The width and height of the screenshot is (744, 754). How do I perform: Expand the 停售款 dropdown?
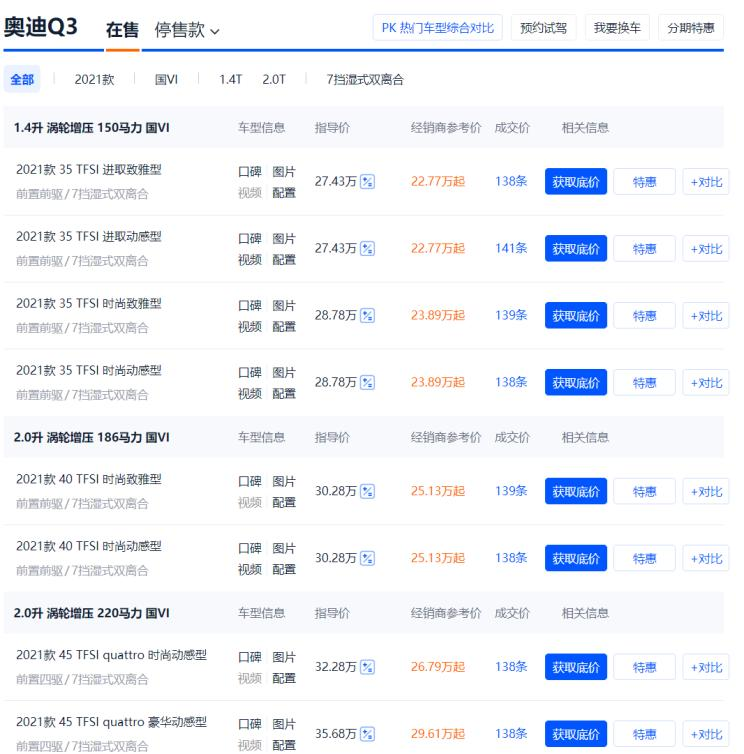tap(187, 30)
